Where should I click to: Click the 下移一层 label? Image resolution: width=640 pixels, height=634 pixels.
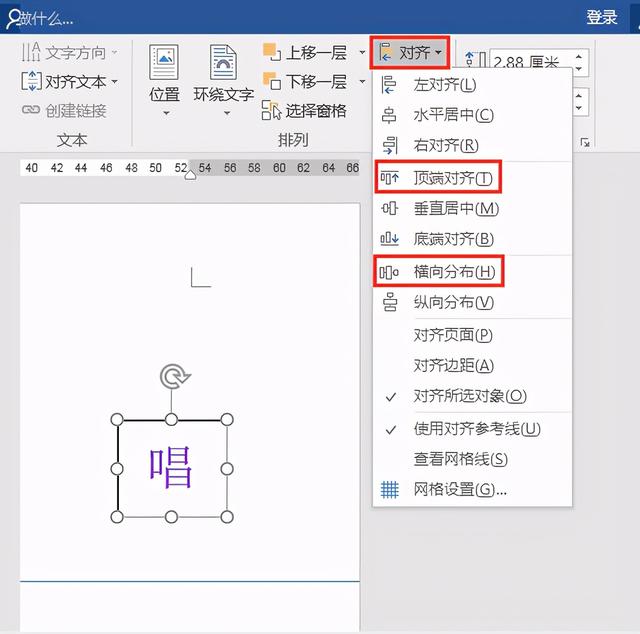click(316, 81)
